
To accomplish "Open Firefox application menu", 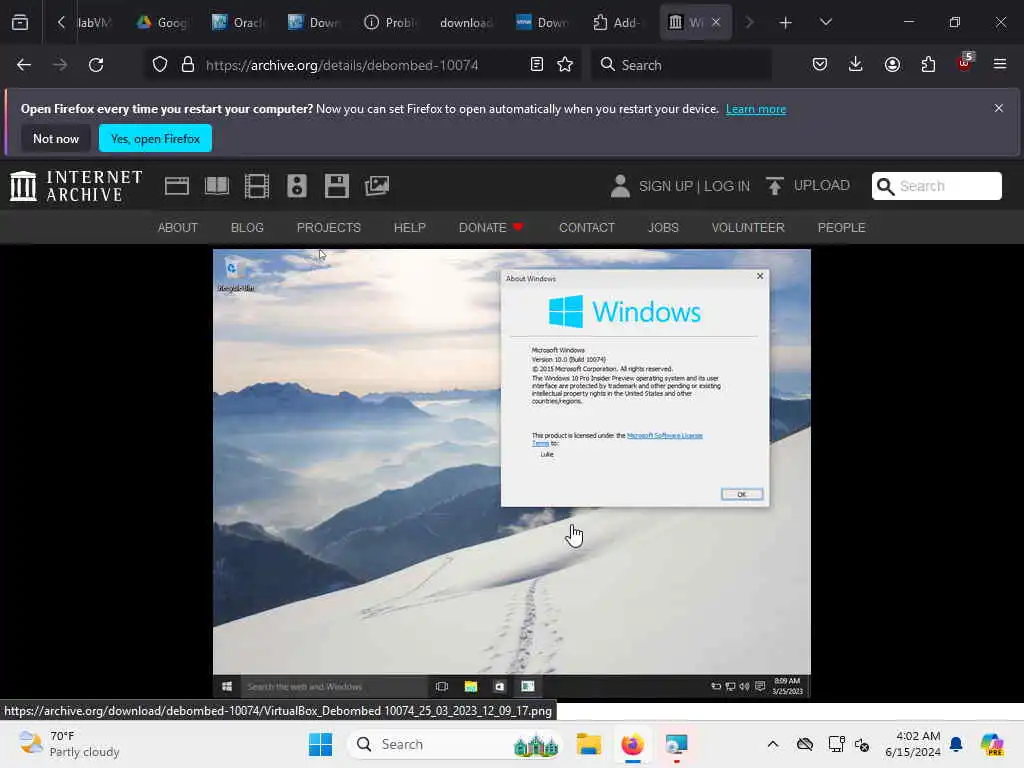I will 1000,64.
